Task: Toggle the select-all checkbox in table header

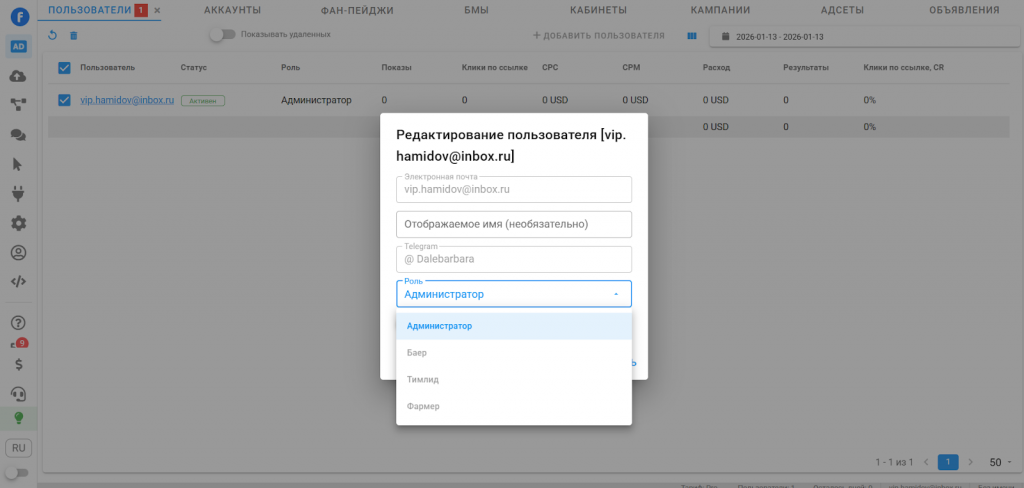Action: [x=64, y=68]
